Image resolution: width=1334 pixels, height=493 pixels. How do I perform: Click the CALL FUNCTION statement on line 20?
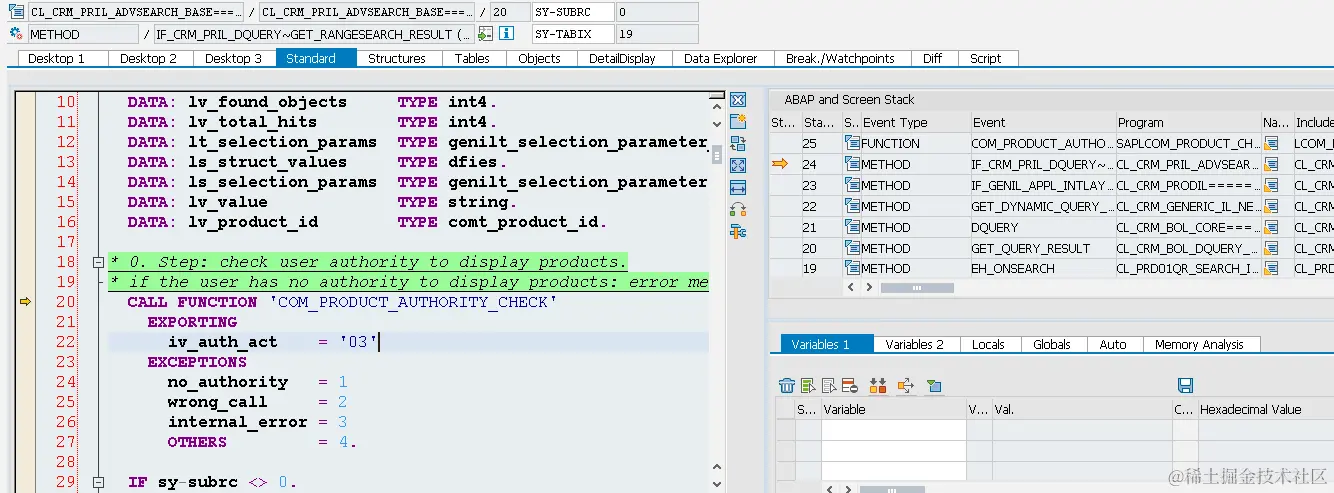click(342, 302)
